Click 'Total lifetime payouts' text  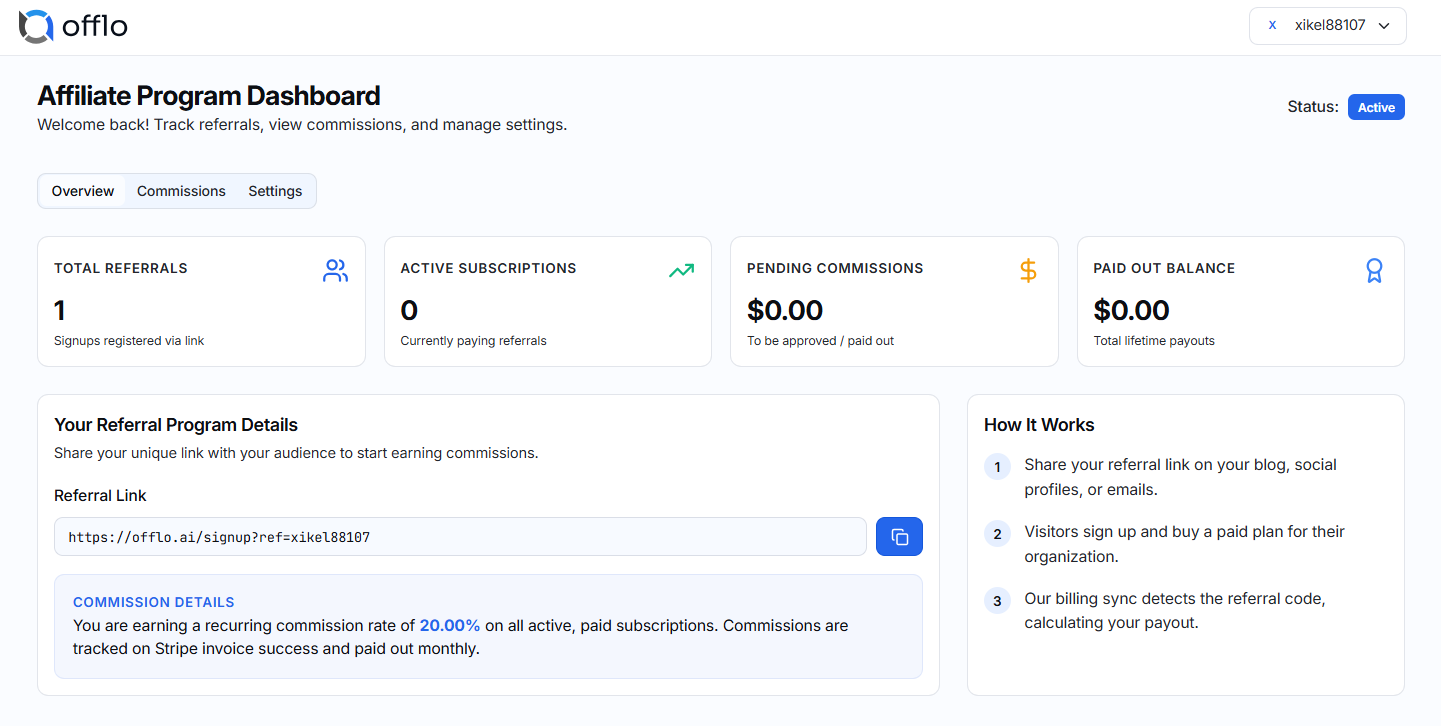[x=1154, y=341]
